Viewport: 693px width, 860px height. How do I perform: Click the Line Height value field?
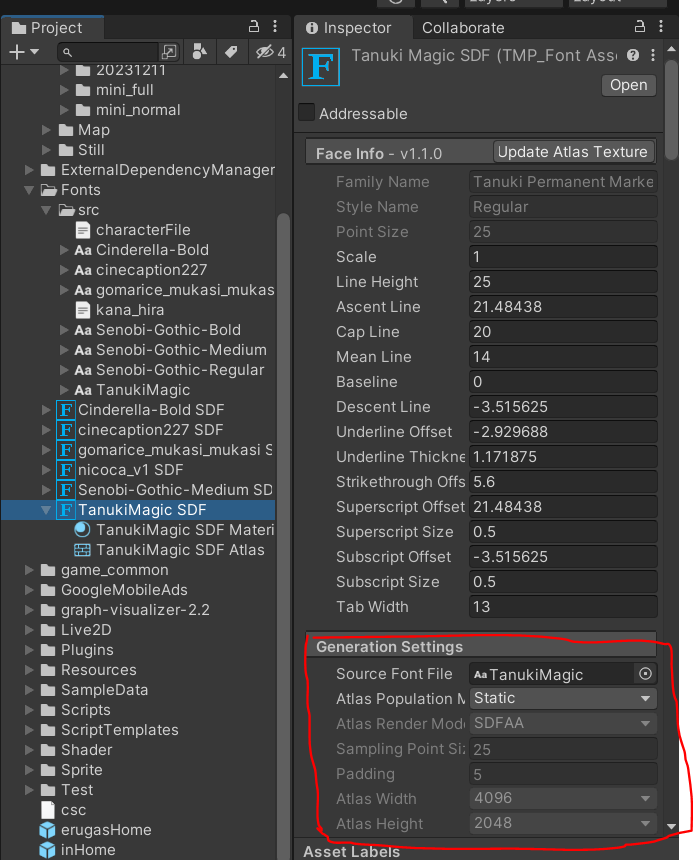(563, 282)
